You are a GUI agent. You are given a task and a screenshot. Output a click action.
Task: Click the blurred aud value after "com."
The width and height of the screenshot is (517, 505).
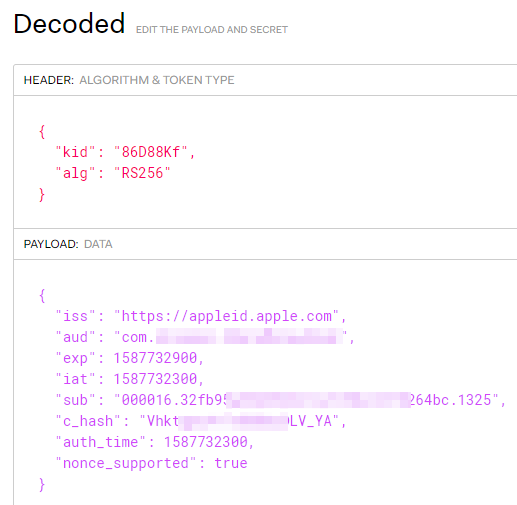click(249, 336)
